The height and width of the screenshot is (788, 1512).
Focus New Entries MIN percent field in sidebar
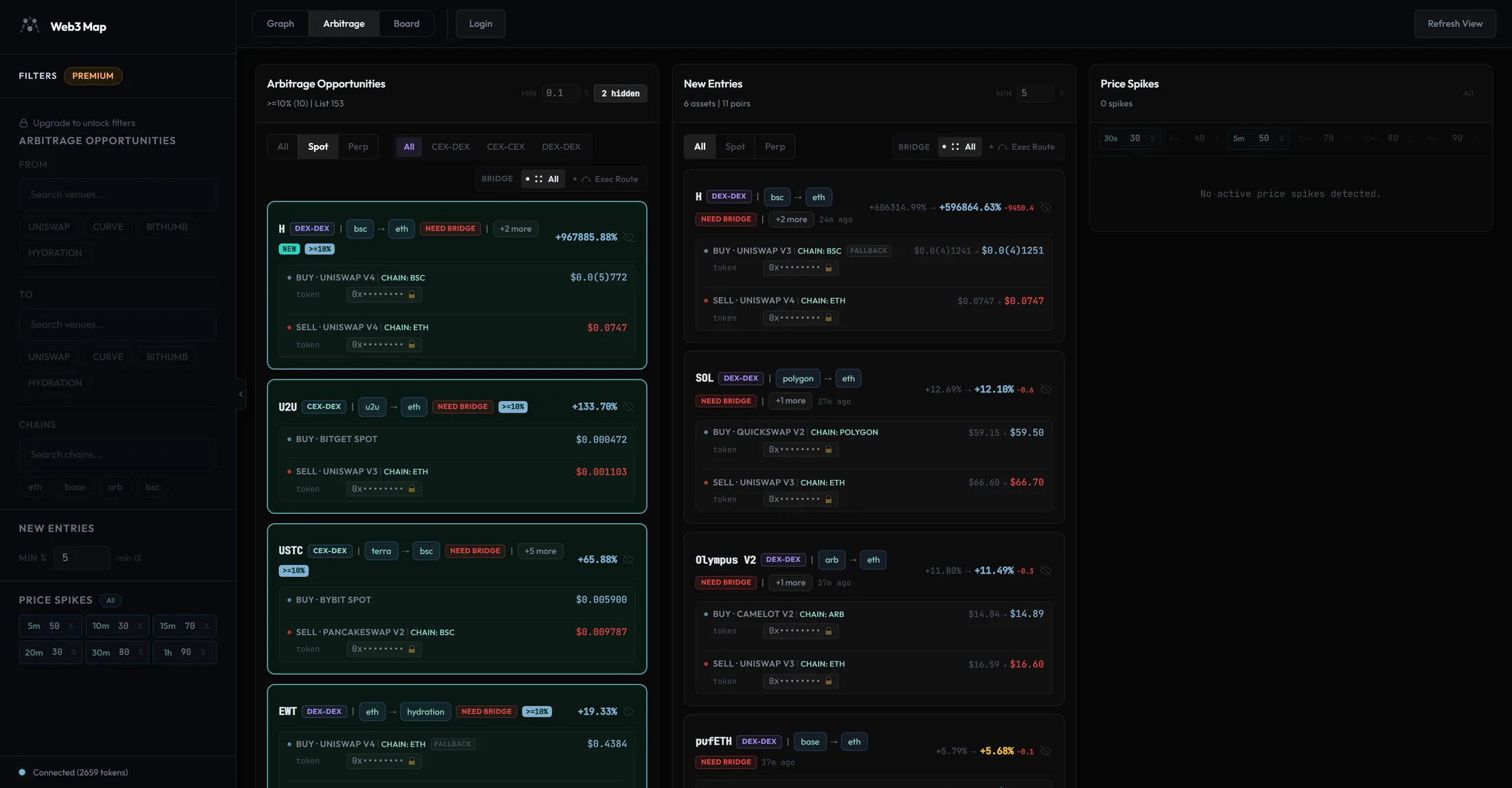[81, 558]
